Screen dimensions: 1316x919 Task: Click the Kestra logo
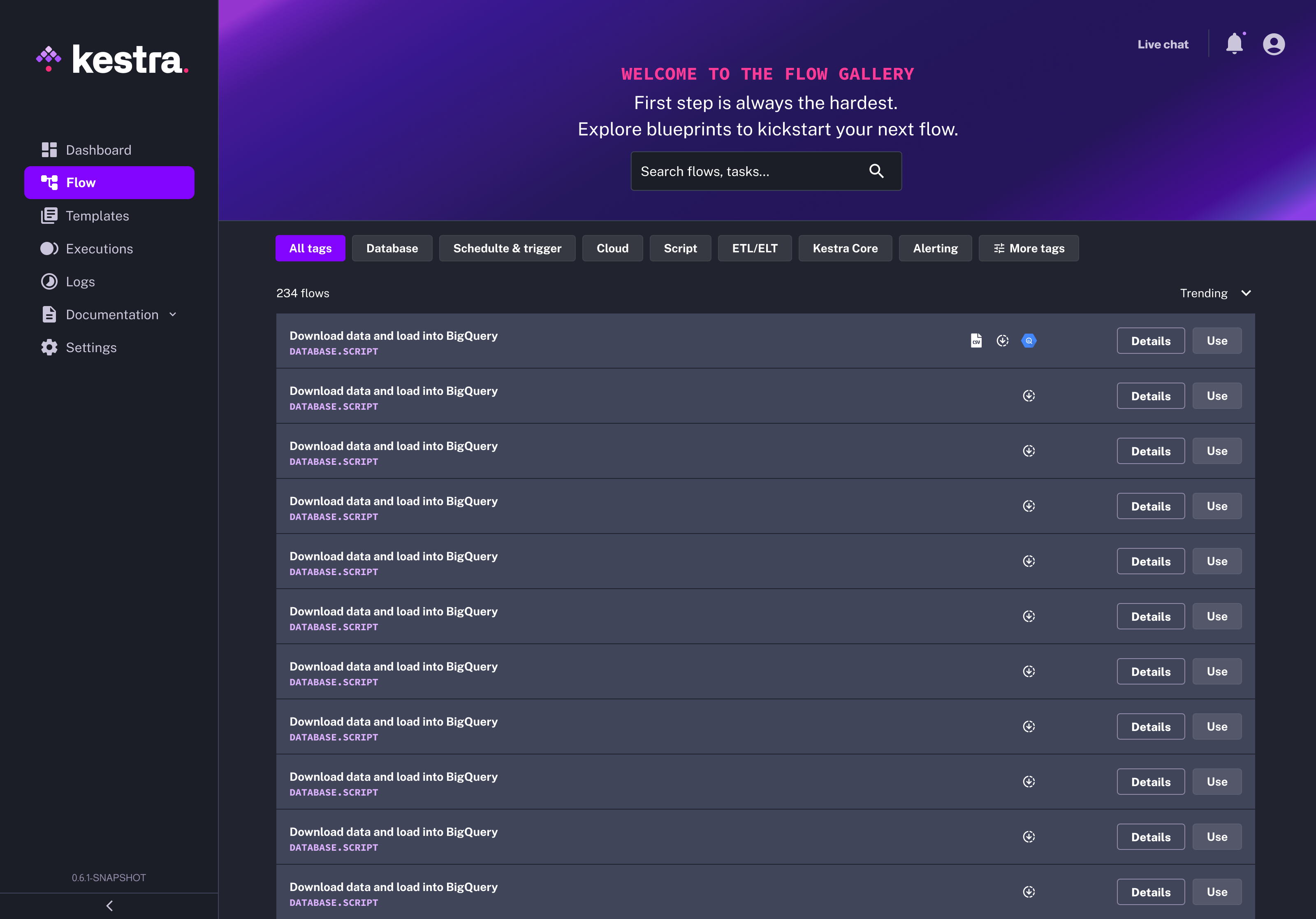tap(112, 58)
